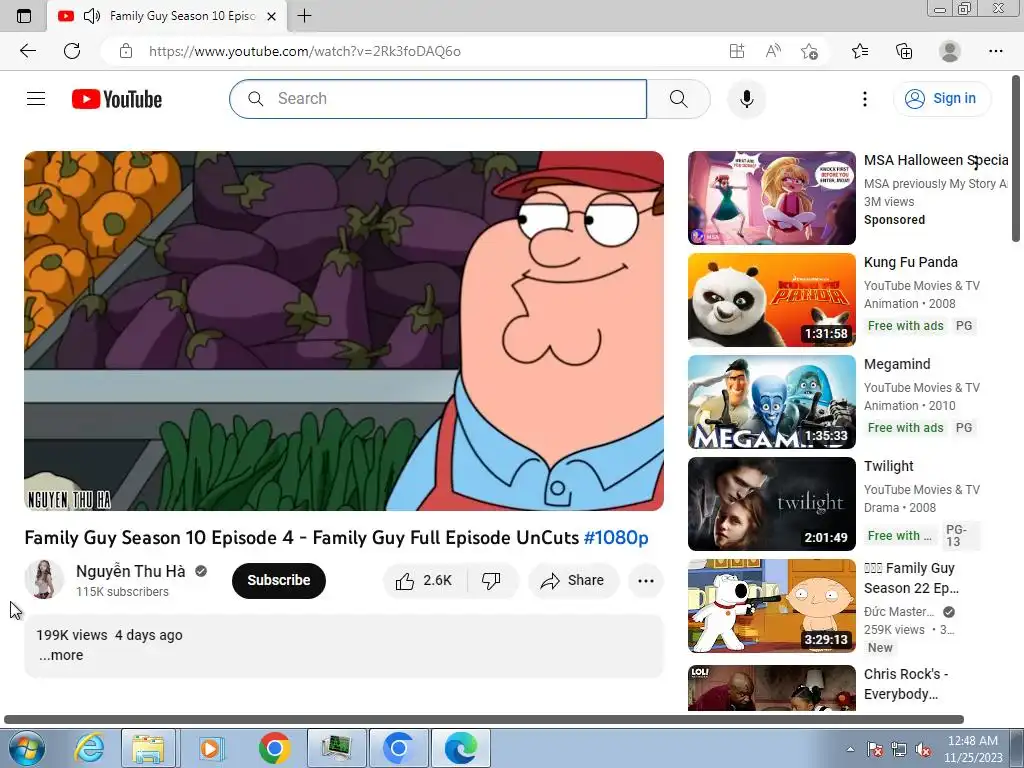Select the Family Guy Season 10 tab
This screenshot has width=1024, height=768.
click(x=167, y=16)
